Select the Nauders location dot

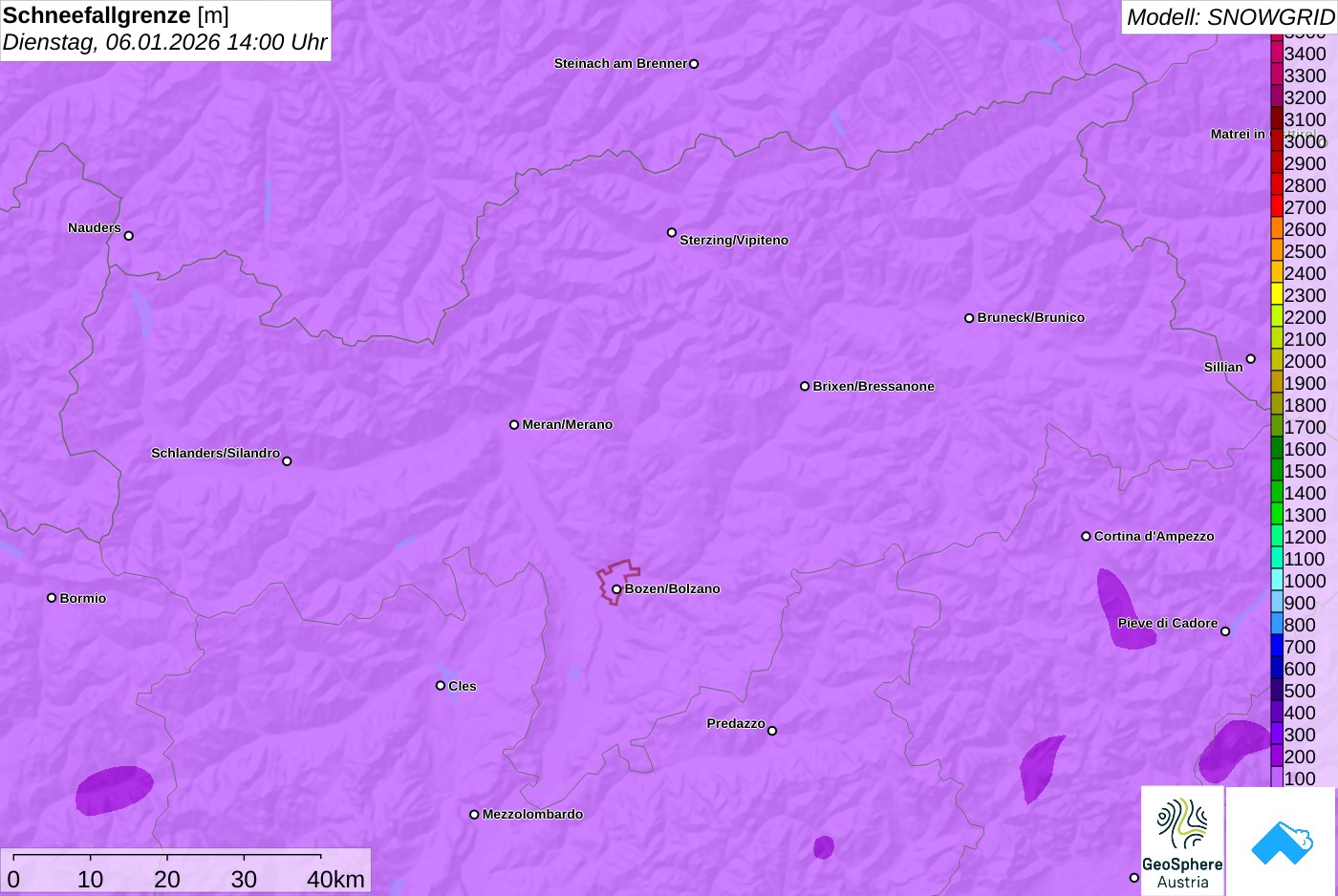coord(129,235)
